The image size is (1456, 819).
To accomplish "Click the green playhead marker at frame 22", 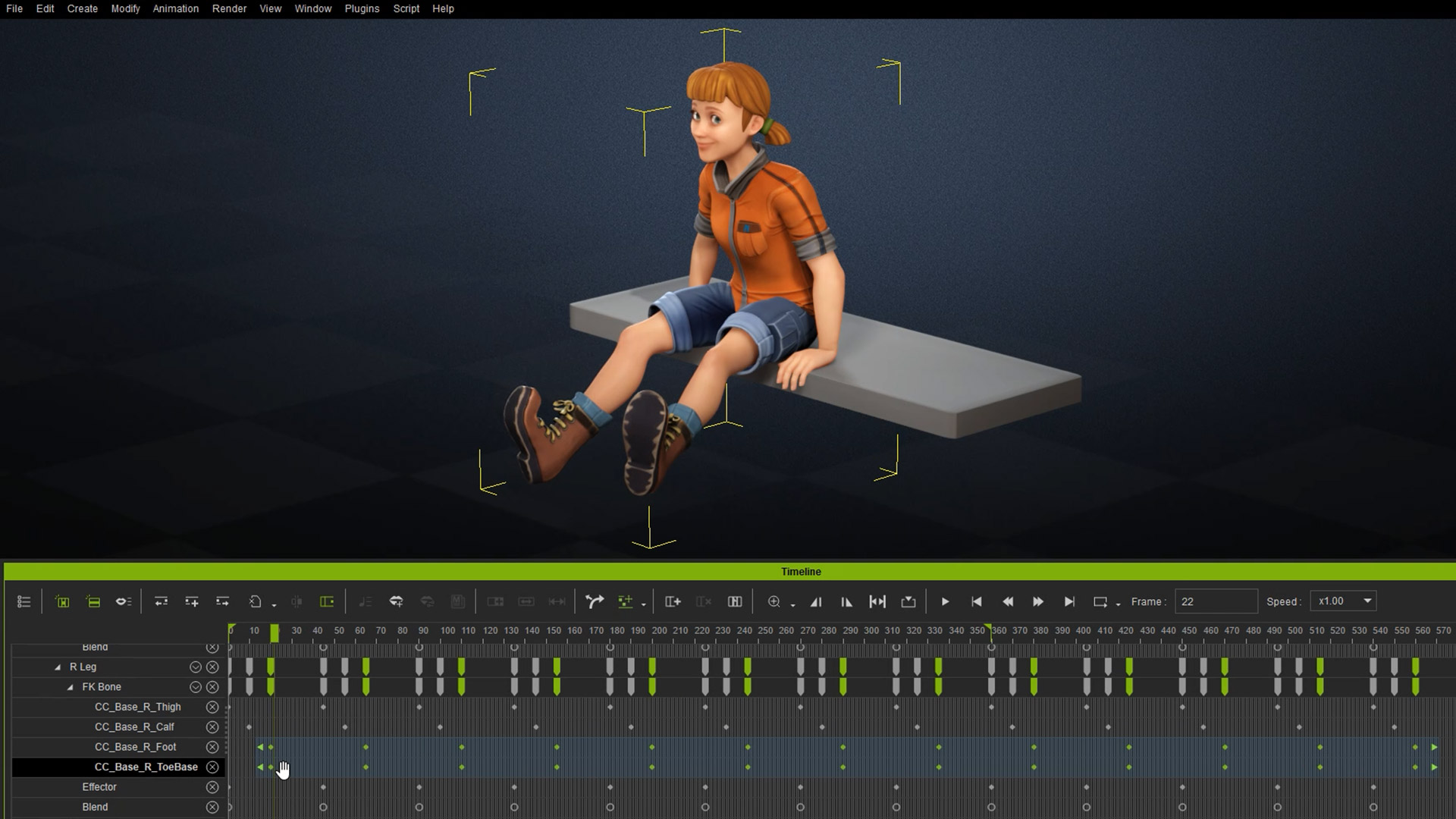I will [x=275, y=633].
